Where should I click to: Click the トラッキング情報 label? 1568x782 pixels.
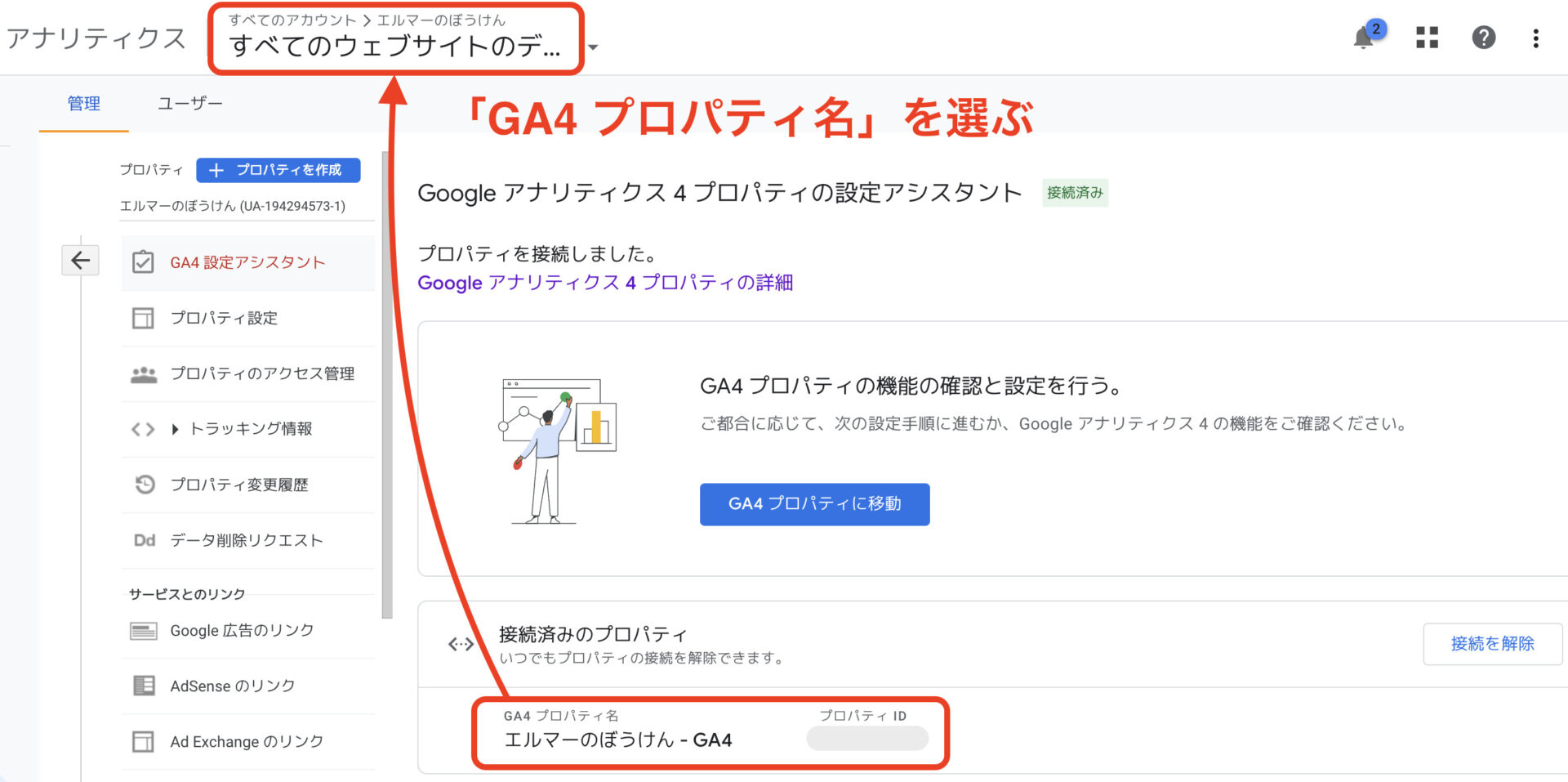(x=252, y=429)
